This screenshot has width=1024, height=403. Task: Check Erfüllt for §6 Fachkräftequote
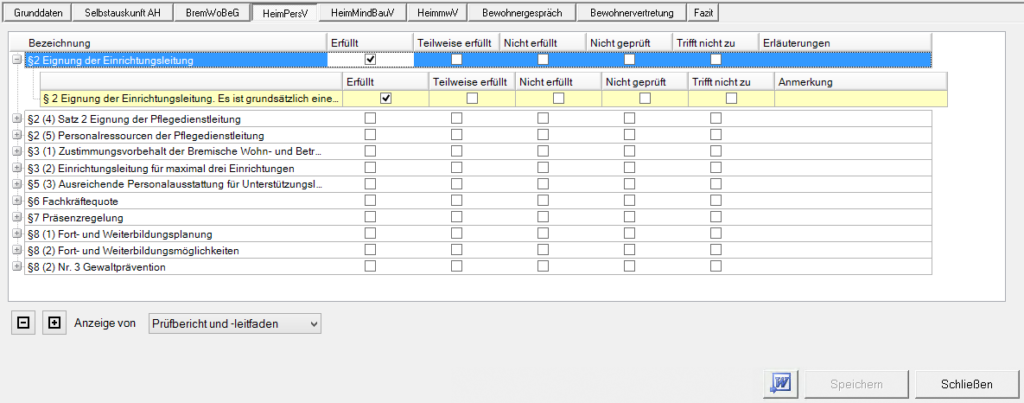point(370,201)
